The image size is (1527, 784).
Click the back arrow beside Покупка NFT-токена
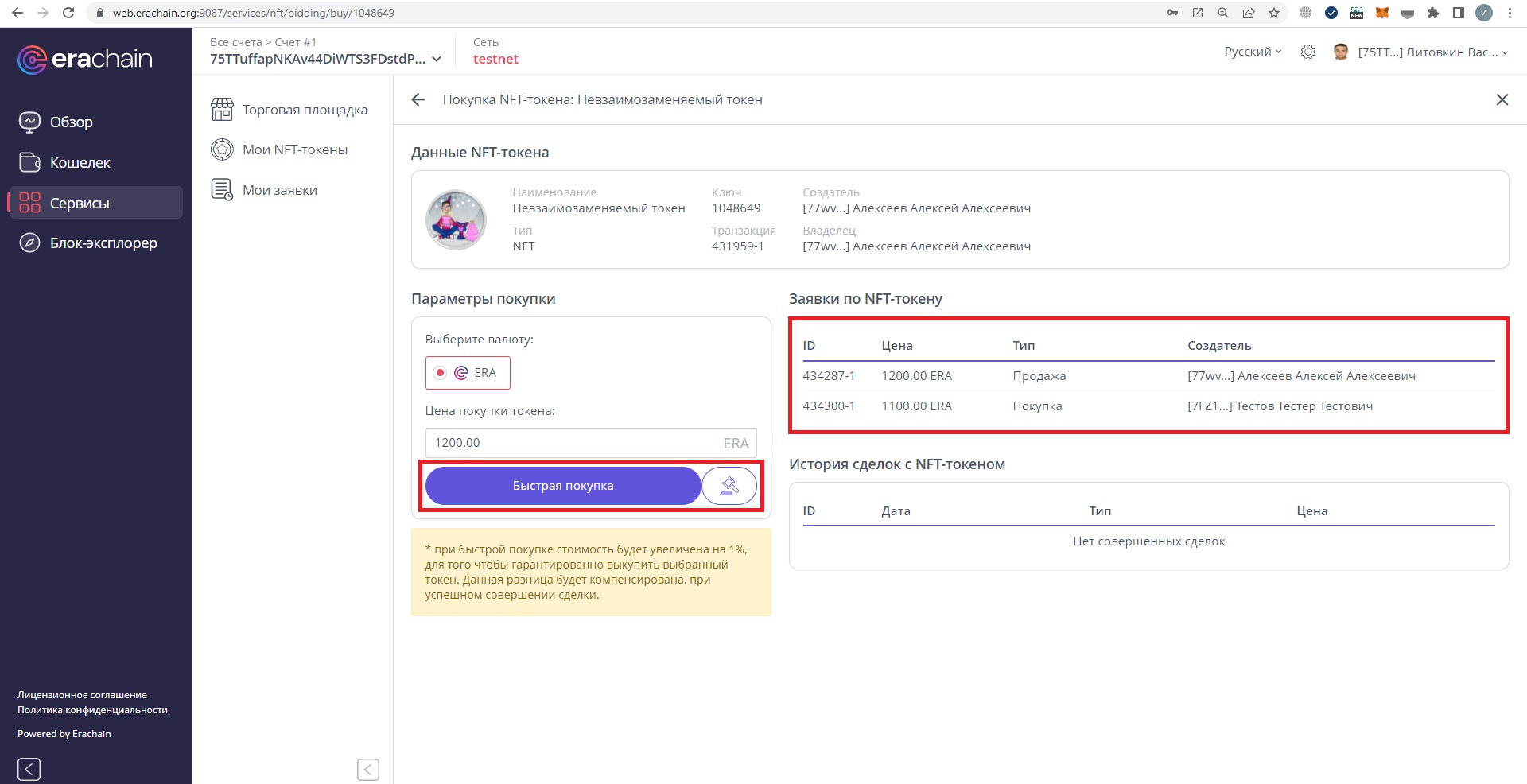pyautogui.click(x=418, y=99)
